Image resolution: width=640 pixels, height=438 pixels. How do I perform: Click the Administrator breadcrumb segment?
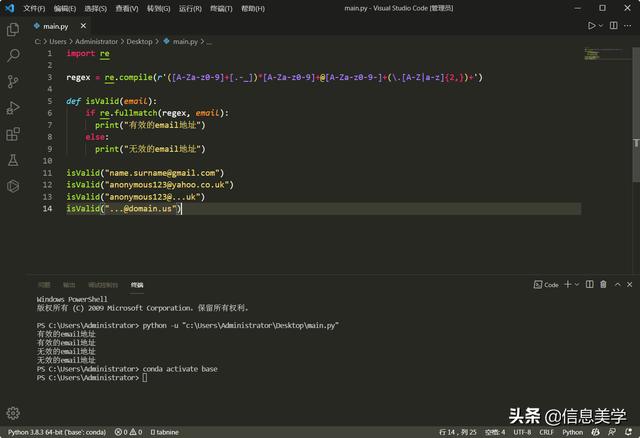point(96,41)
